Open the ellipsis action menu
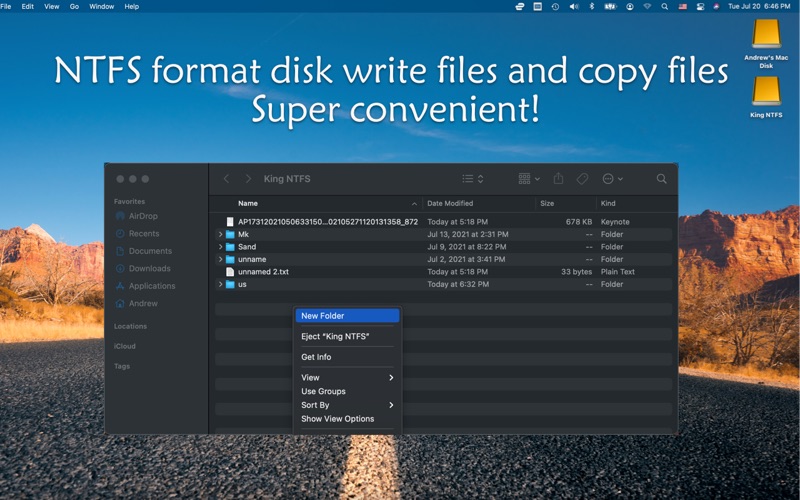 pos(612,179)
